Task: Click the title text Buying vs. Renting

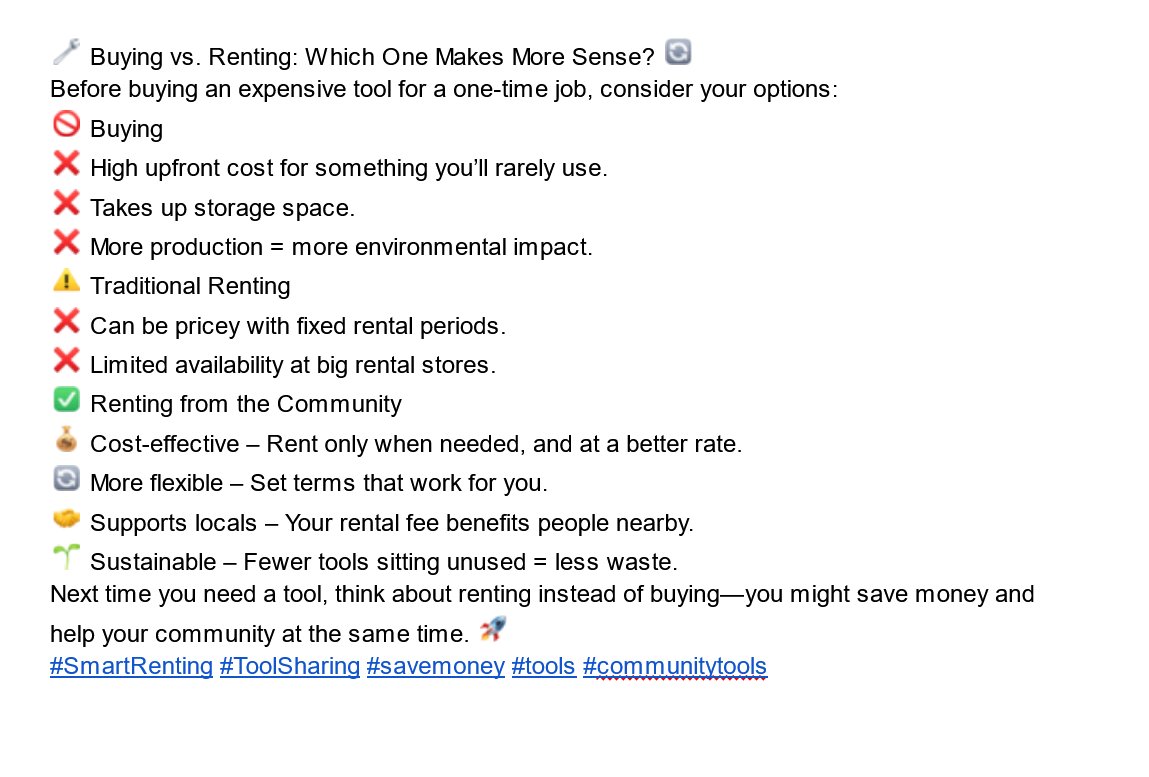Action: [x=191, y=56]
